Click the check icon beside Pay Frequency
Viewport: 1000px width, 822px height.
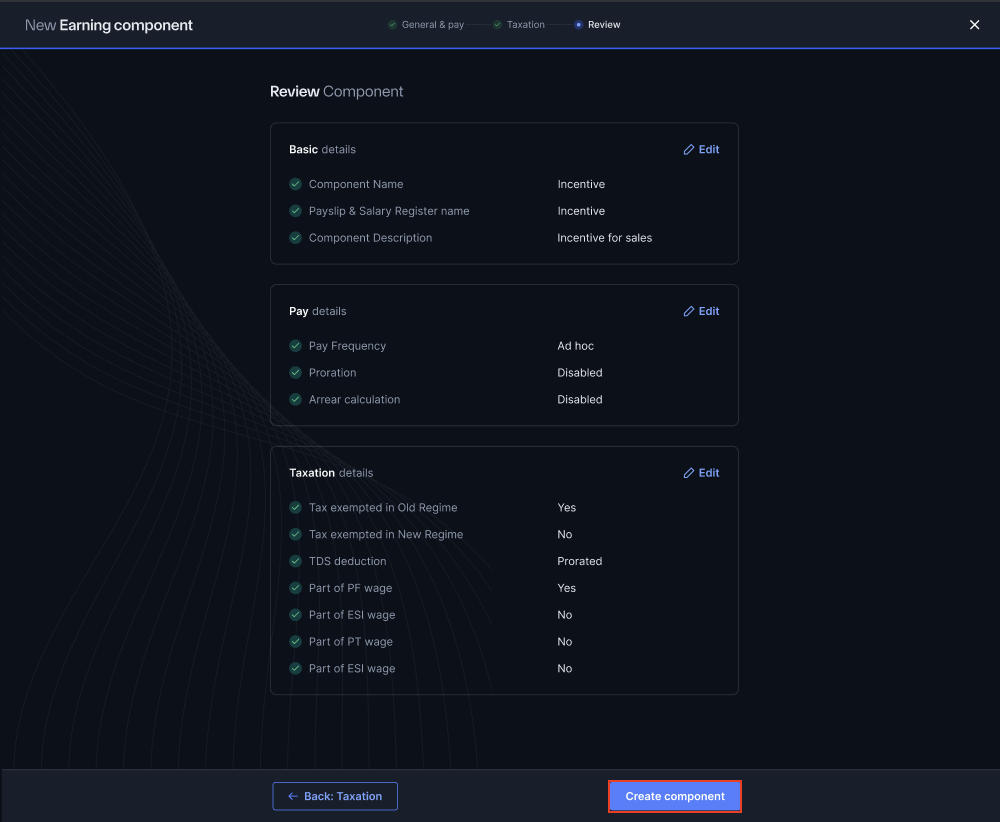pos(295,346)
